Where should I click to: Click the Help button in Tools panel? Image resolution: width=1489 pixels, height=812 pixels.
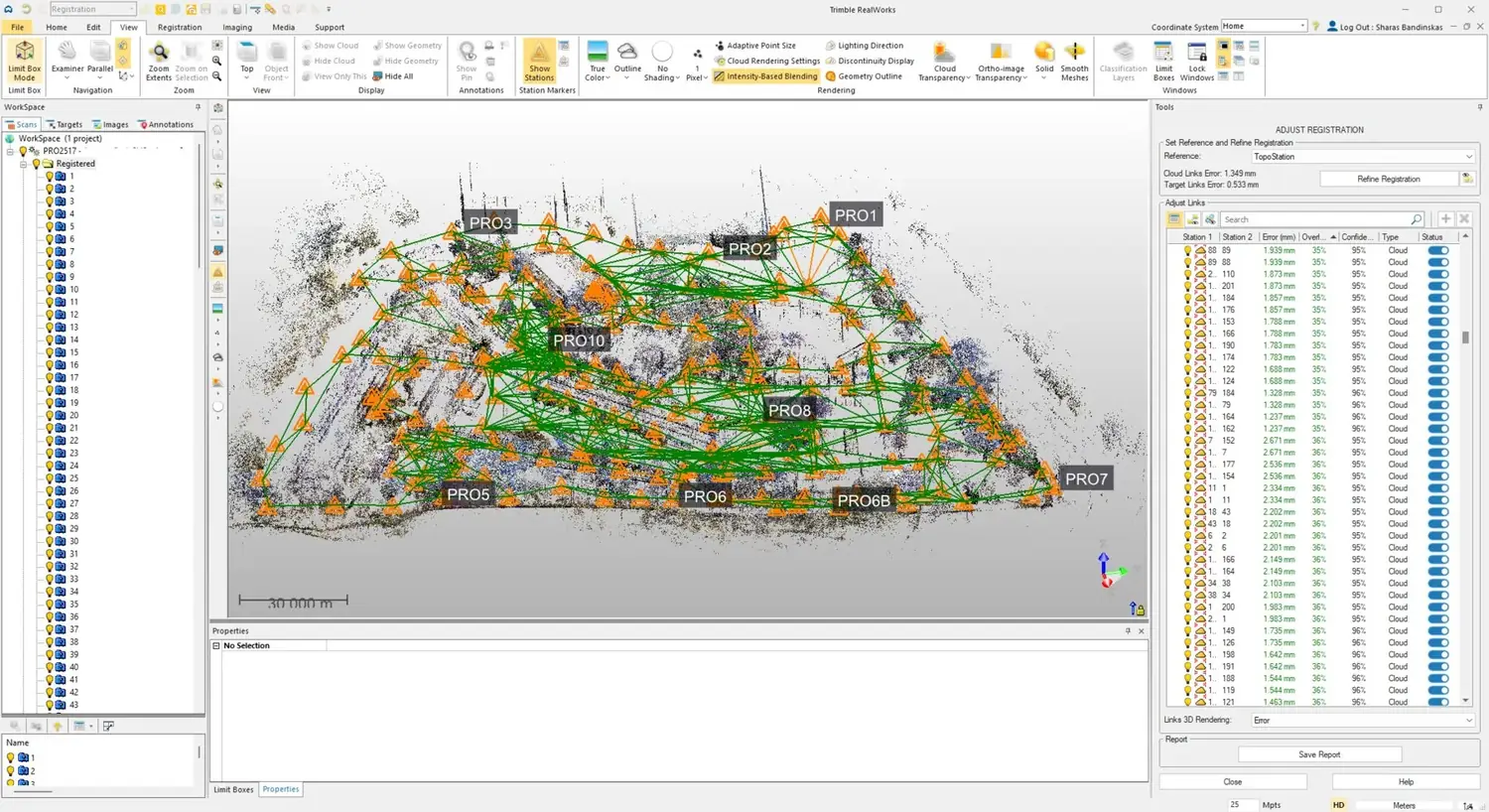(x=1406, y=782)
